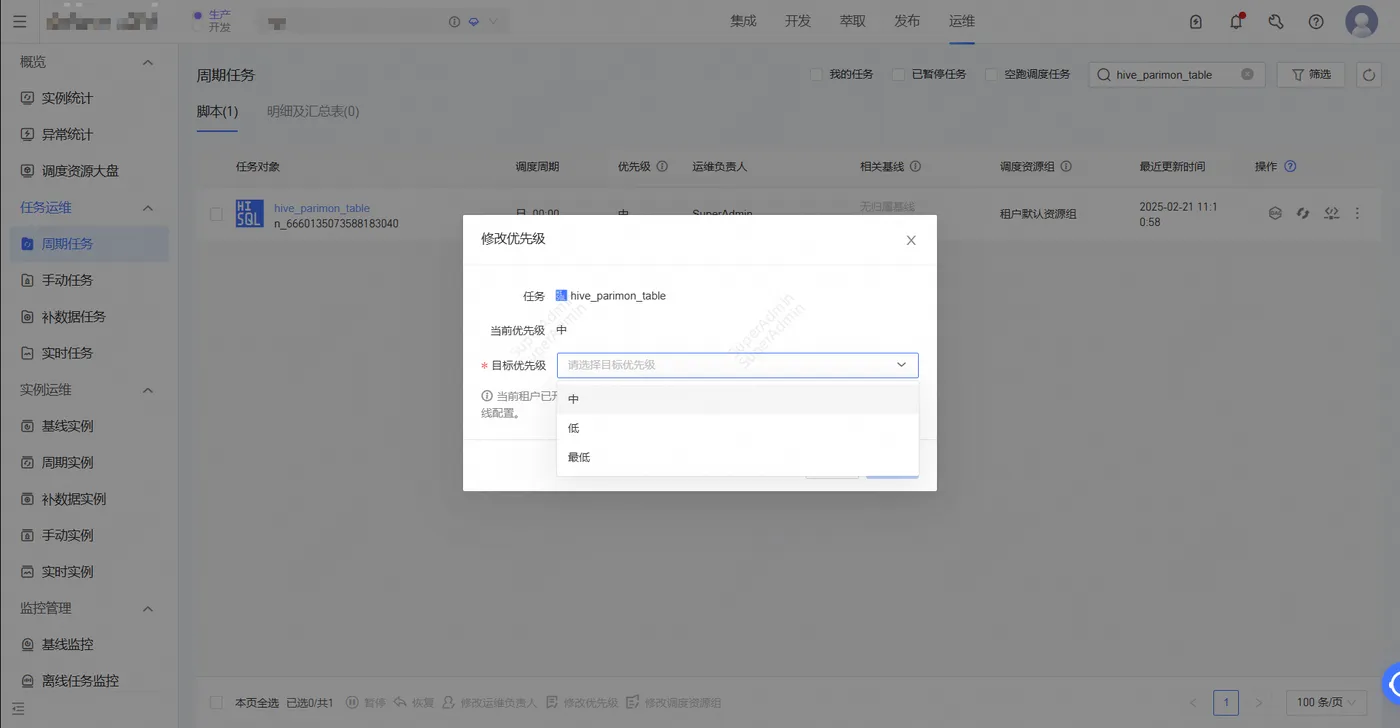
Task: Check the 本页全选 checkbox
Action: tap(216, 703)
